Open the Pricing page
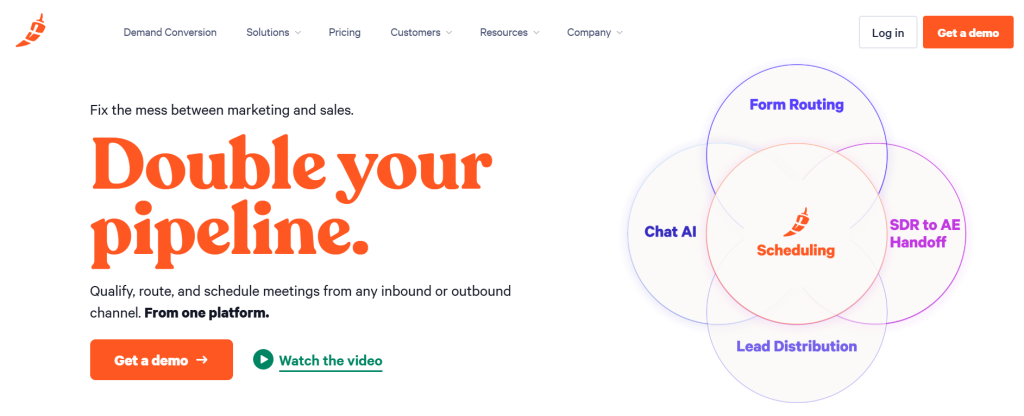 [x=344, y=32]
